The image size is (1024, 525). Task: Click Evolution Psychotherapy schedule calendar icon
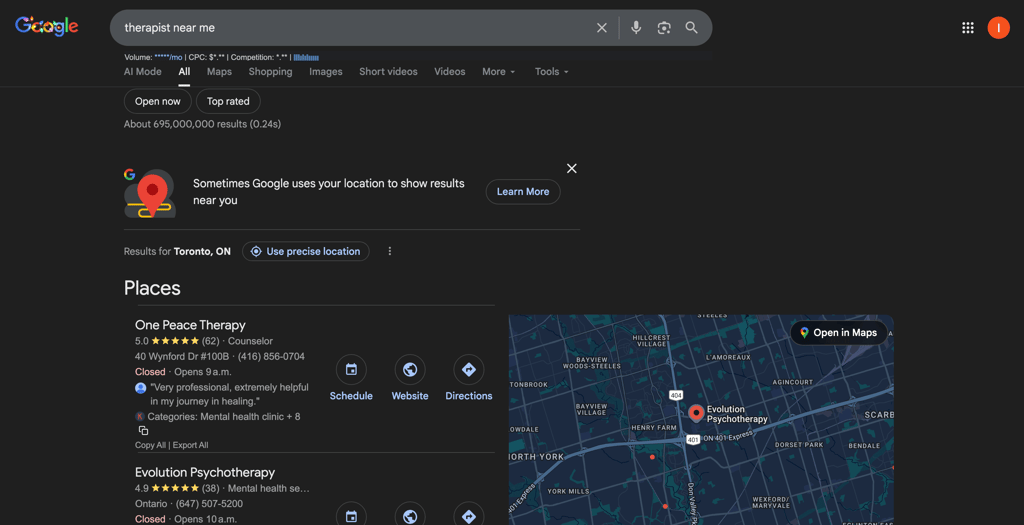coord(351,516)
